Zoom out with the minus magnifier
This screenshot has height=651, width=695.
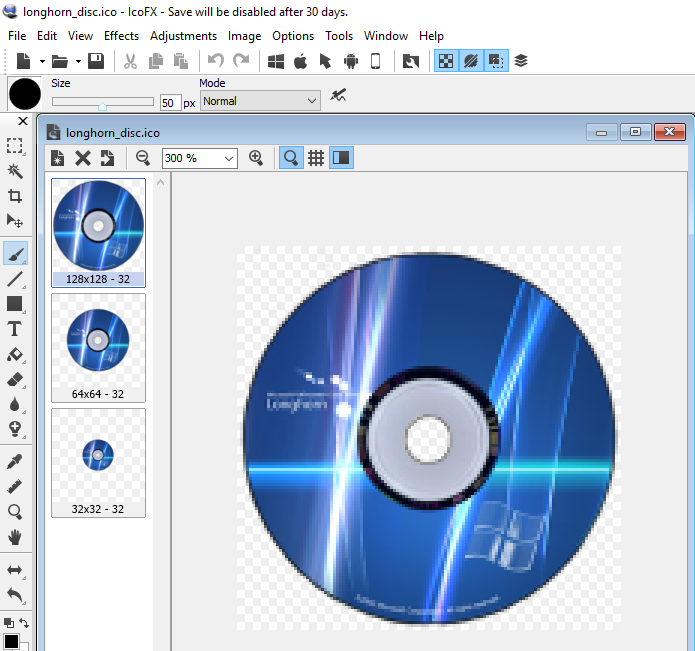(143, 158)
